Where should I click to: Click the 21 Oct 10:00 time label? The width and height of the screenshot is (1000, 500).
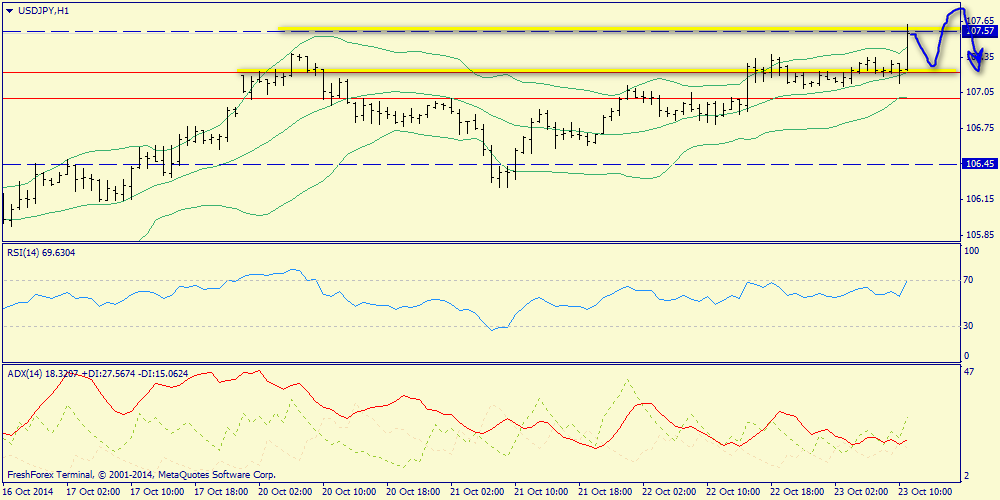pyautogui.click(x=540, y=492)
